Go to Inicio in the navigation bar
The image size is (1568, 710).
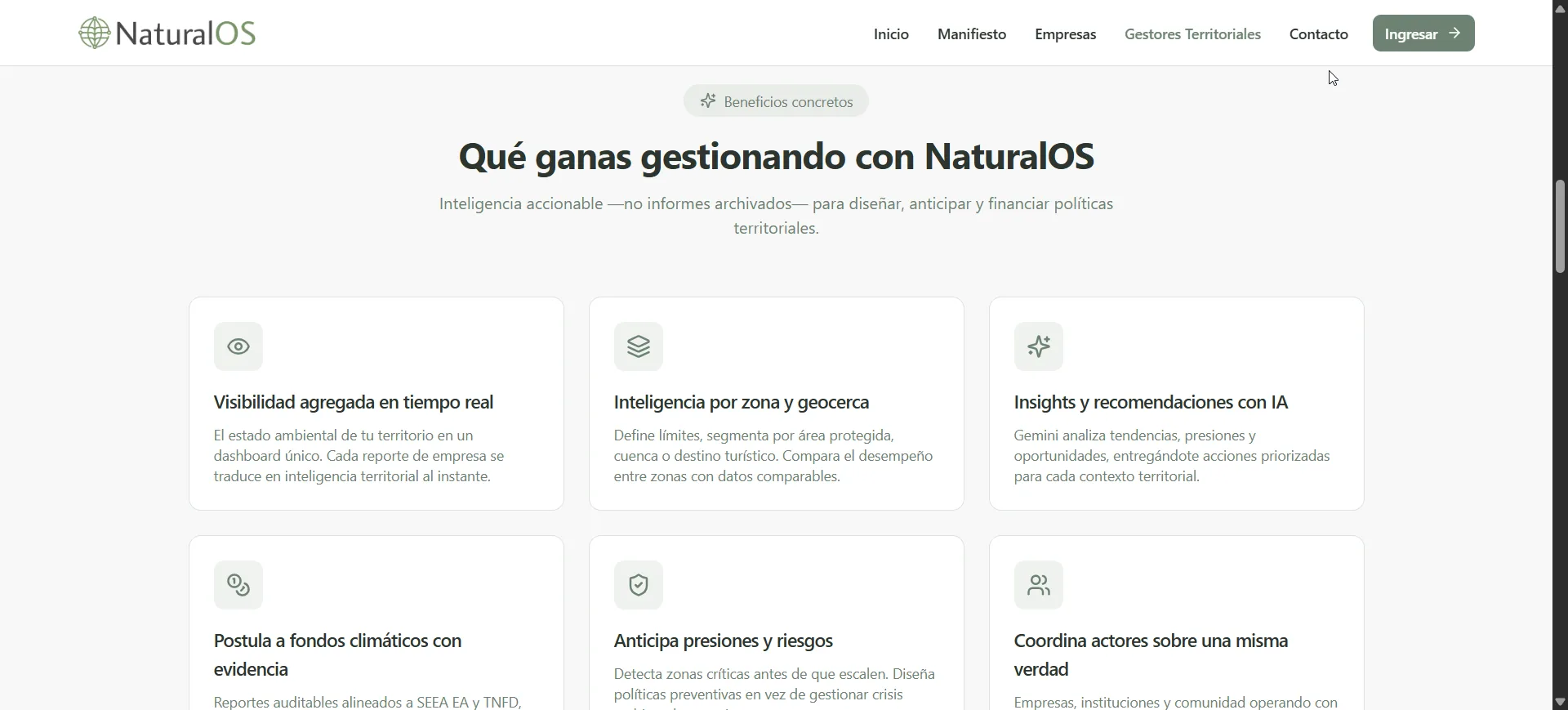[891, 34]
